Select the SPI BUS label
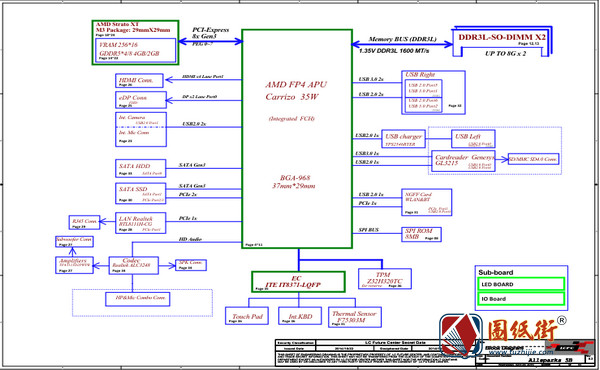 pos(368,230)
